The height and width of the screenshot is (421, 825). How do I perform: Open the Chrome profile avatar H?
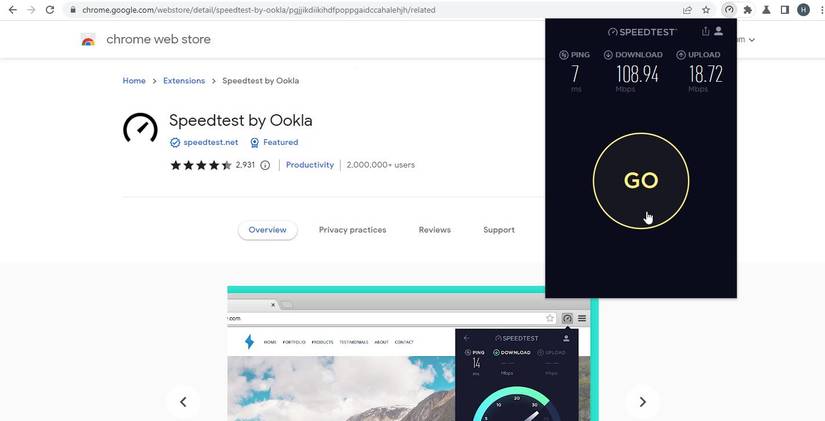coord(803,9)
